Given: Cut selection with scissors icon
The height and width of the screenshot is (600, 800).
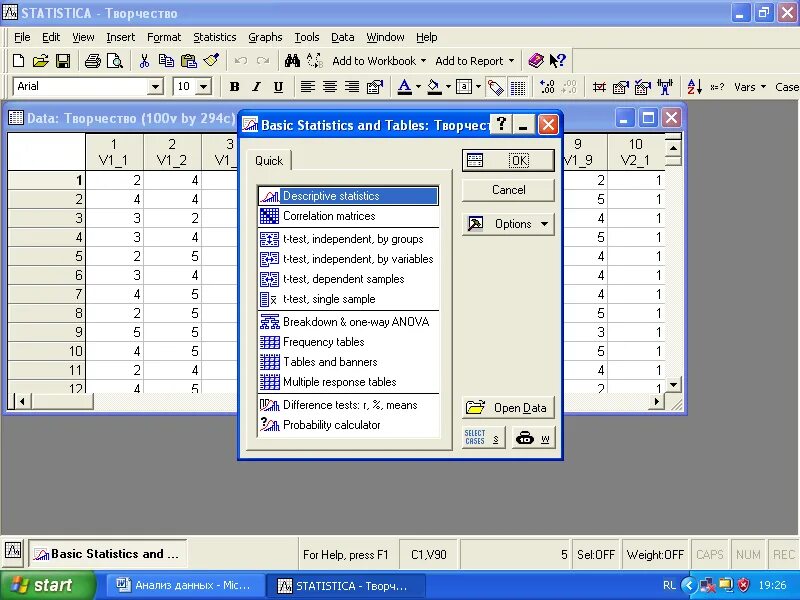Looking at the screenshot, I should [144, 61].
